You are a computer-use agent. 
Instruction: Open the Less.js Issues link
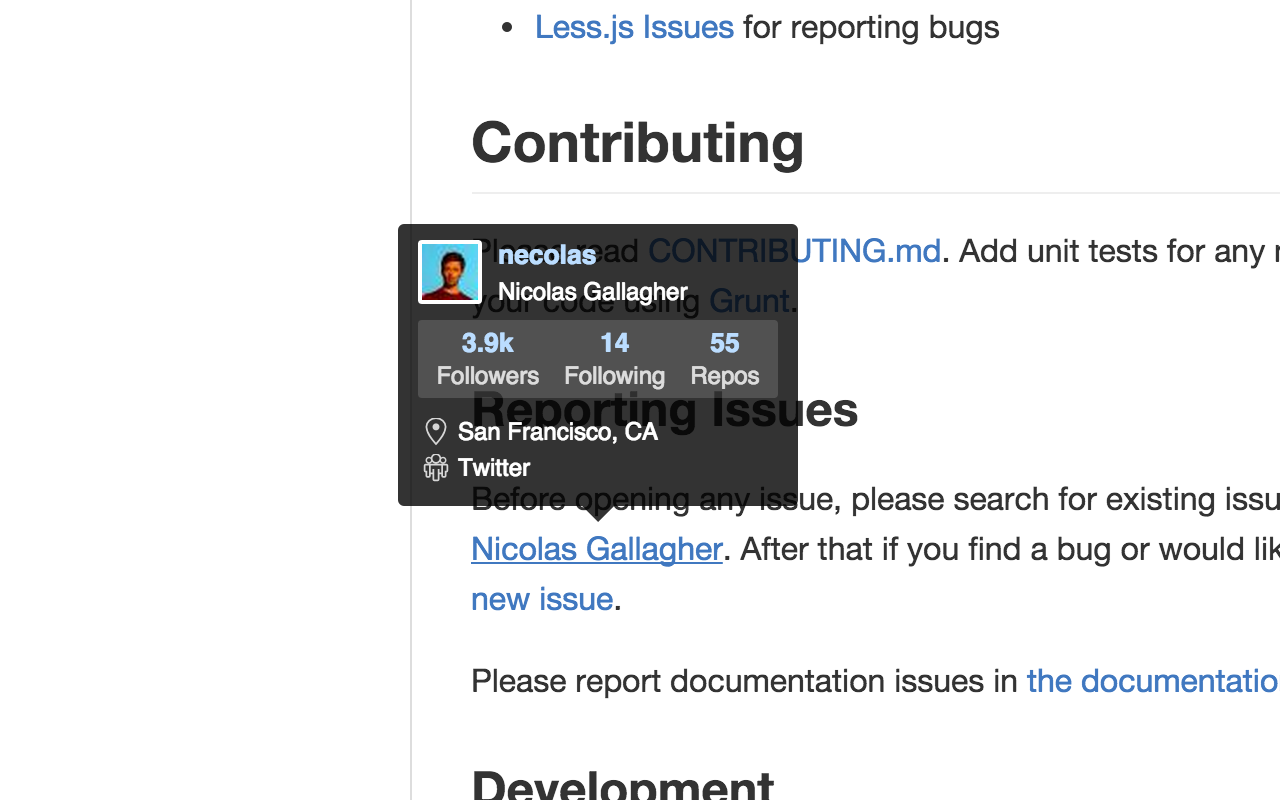634,27
